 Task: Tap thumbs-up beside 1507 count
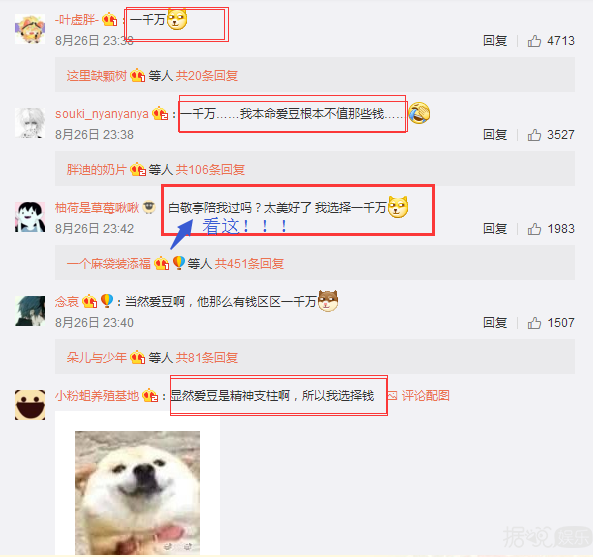point(534,323)
